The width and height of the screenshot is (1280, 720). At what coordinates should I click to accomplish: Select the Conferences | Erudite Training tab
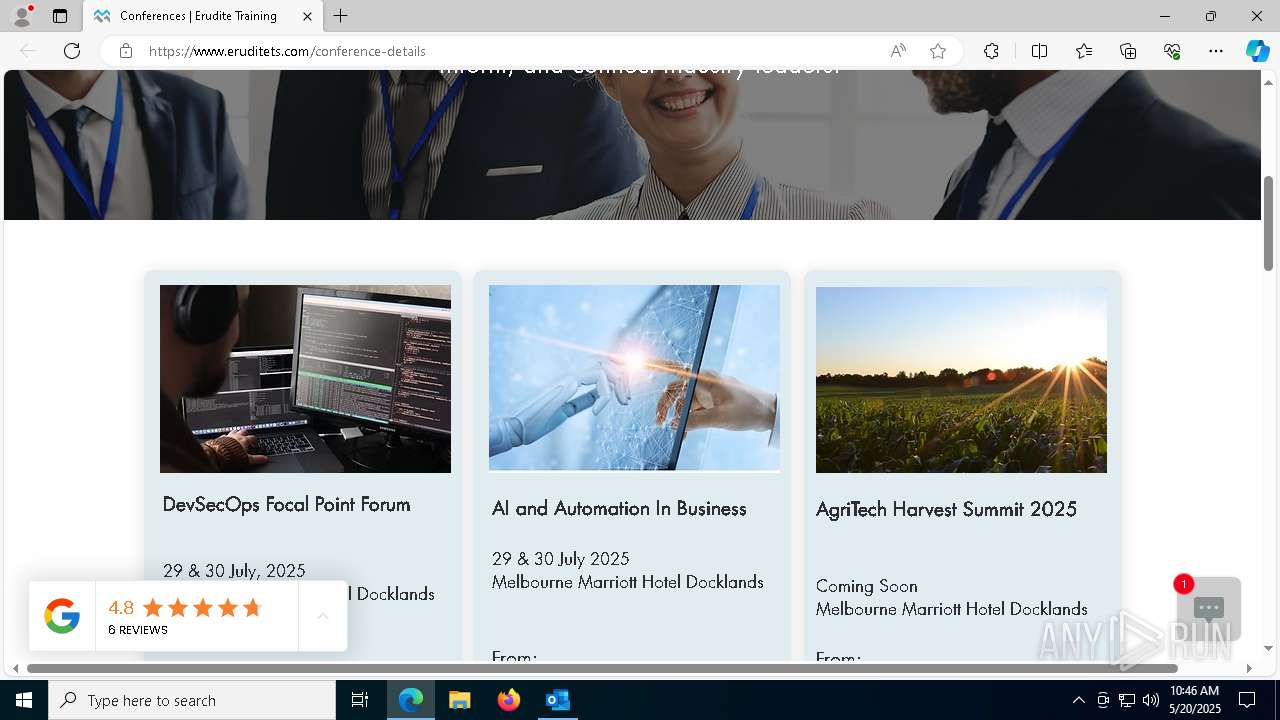(203, 16)
